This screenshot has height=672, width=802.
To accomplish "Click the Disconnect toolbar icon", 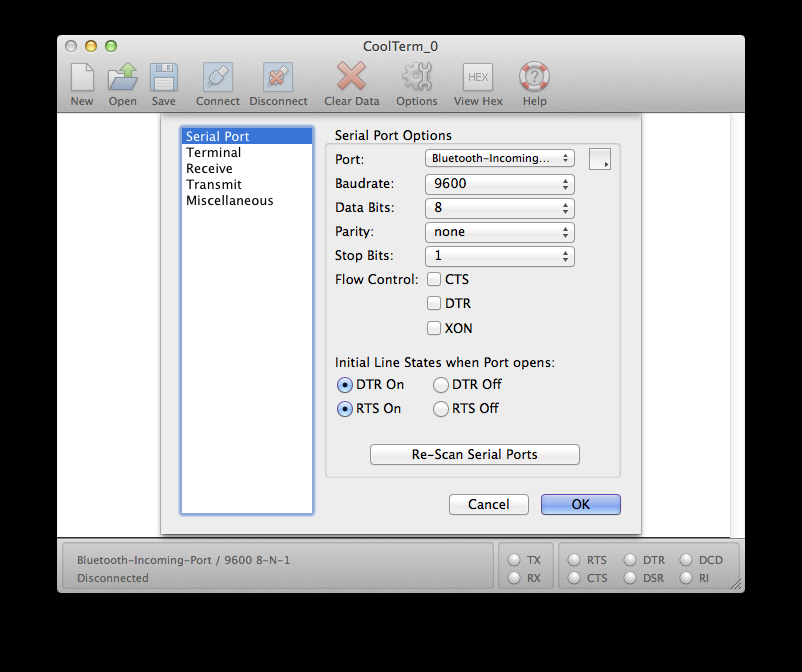I will (x=278, y=78).
